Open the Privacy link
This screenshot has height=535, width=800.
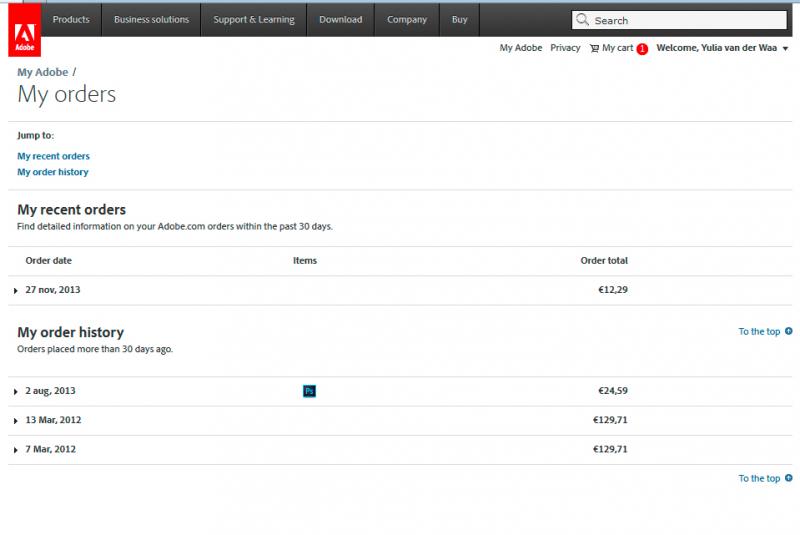click(565, 48)
